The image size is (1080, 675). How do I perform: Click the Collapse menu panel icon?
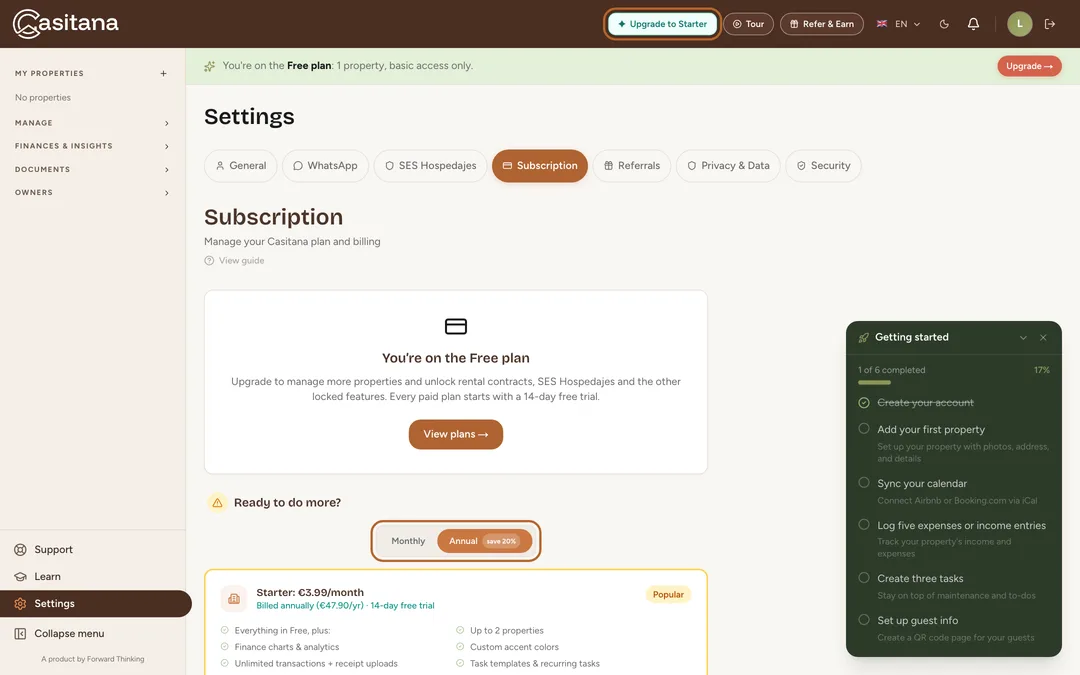[x=21, y=634]
